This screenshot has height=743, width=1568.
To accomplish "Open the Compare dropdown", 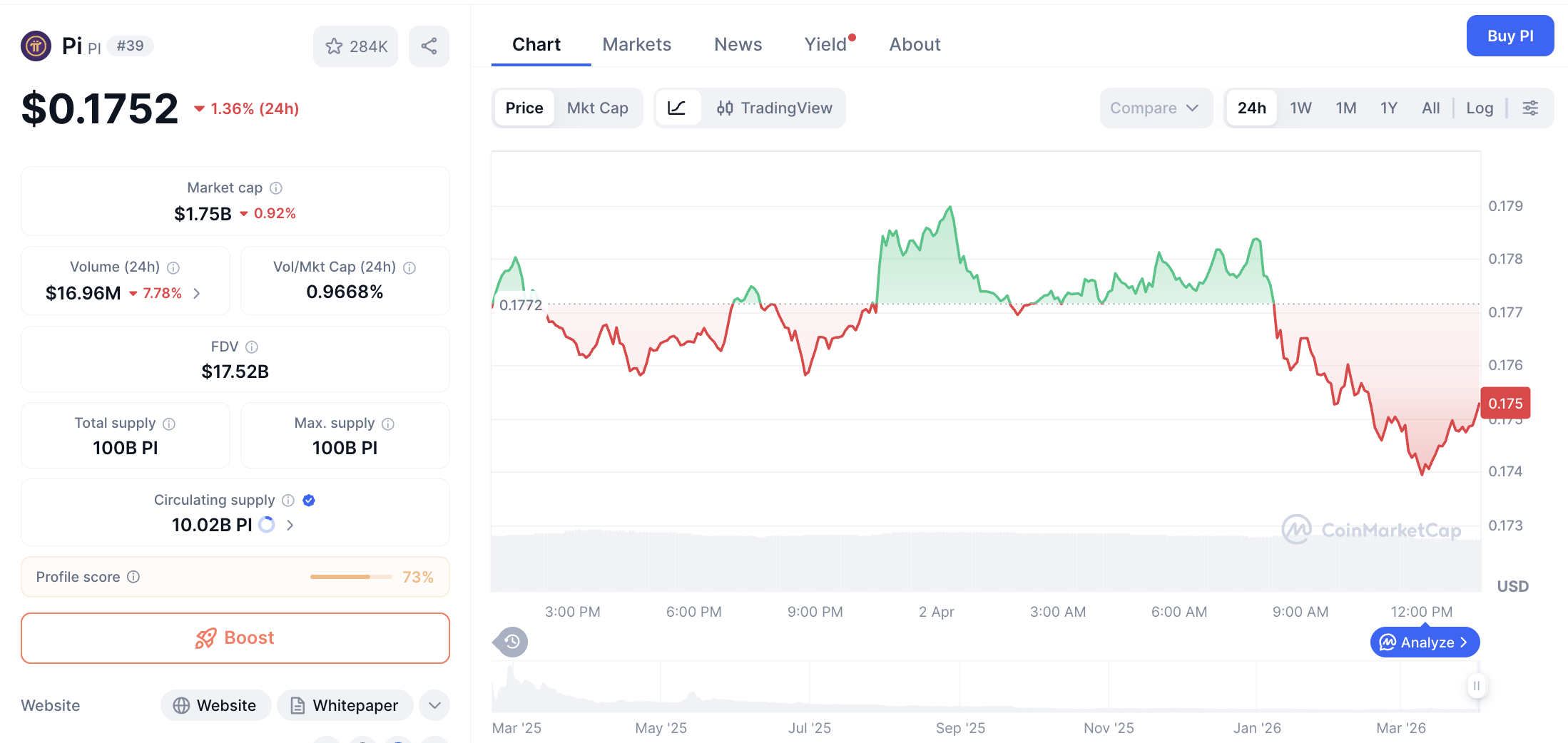I will [1155, 108].
